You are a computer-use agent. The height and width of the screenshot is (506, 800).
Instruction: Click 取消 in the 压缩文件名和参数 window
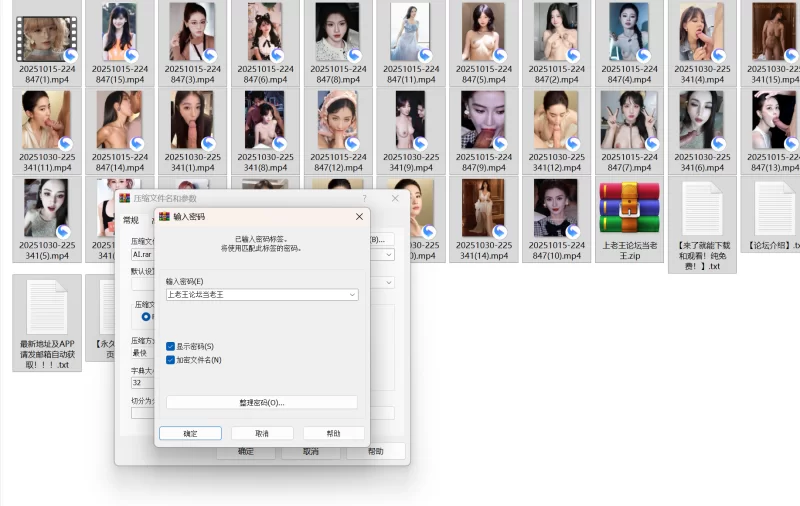pyautogui.click(x=311, y=451)
